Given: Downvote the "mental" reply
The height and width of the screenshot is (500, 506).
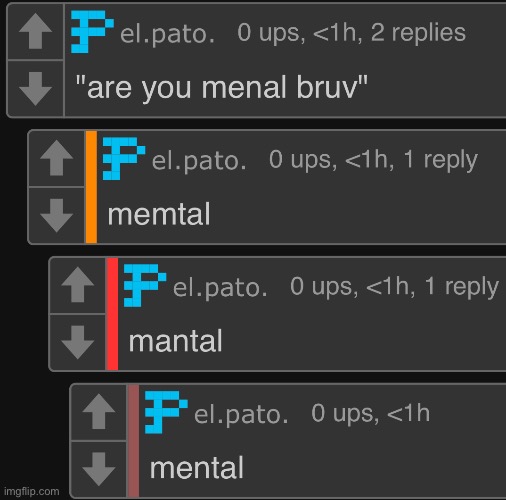Looking at the screenshot, I should point(99,469).
